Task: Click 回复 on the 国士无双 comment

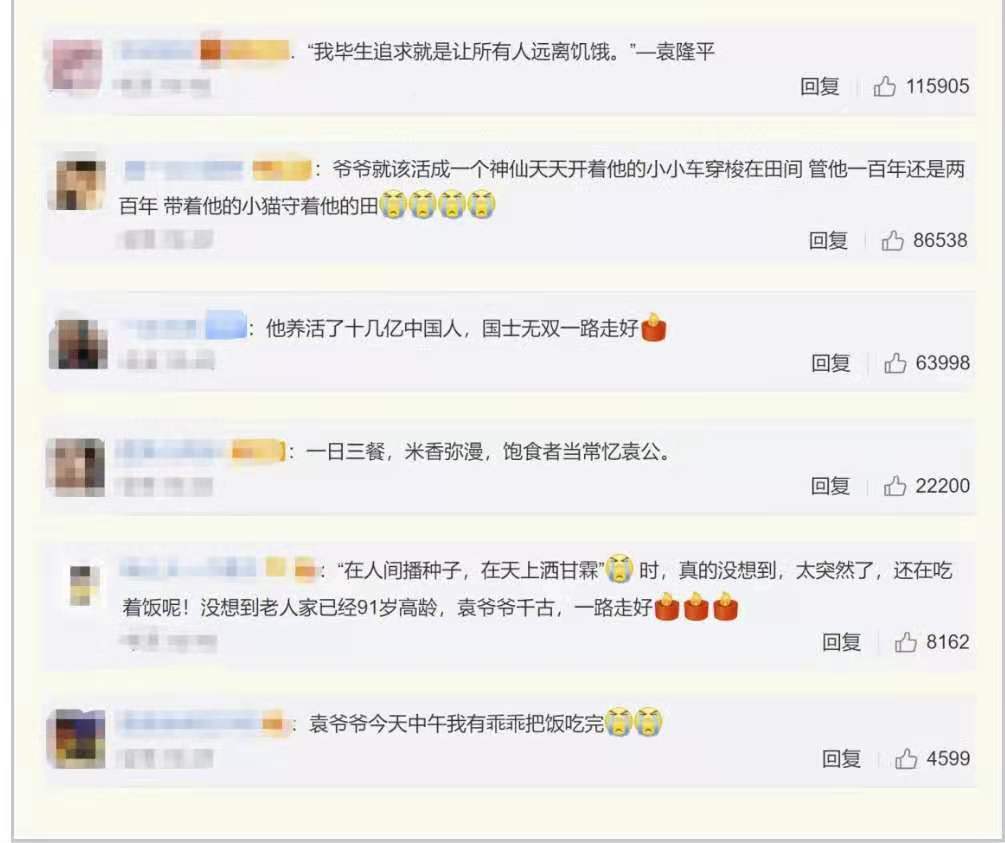Action: pos(831,363)
